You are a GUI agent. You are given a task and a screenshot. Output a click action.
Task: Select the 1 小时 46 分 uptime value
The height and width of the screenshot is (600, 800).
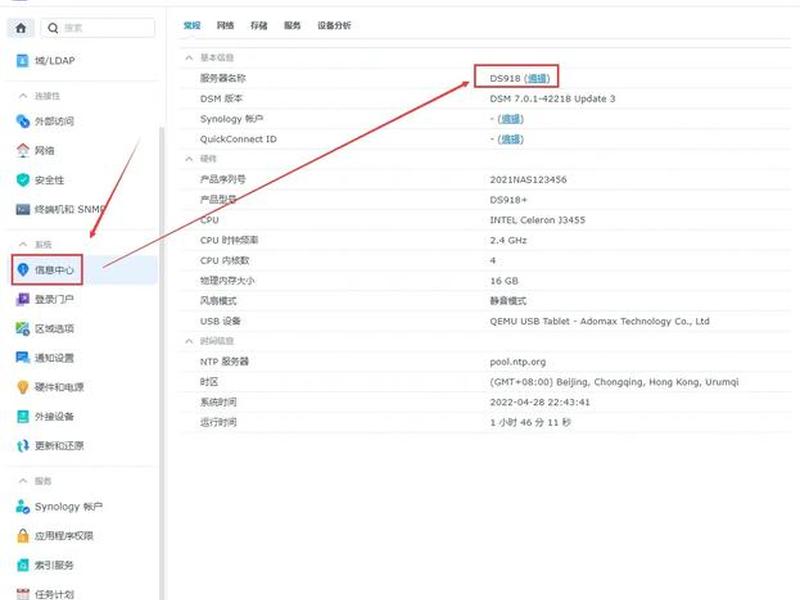tap(530, 422)
